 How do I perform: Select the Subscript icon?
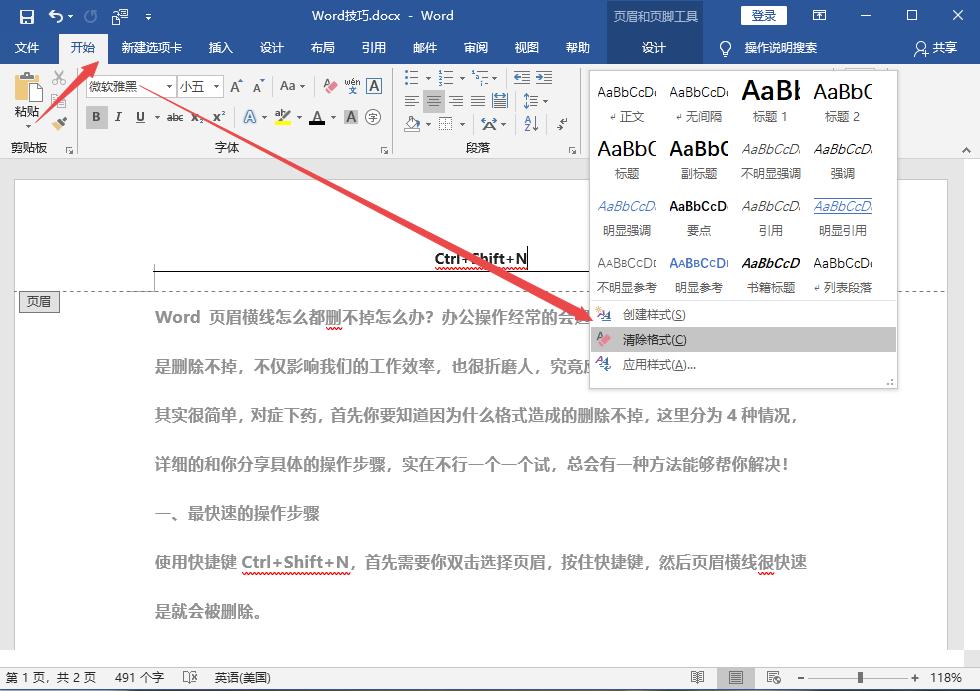pyautogui.click(x=197, y=117)
